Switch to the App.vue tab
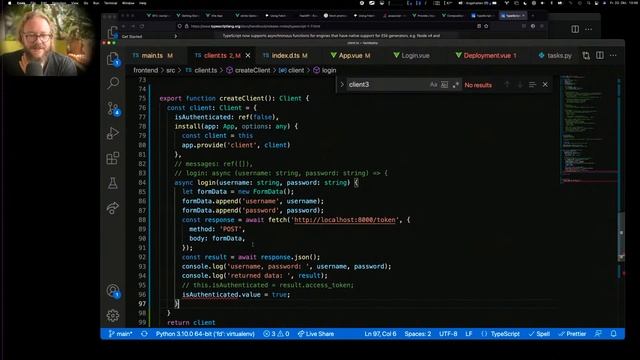 (351, 56)
